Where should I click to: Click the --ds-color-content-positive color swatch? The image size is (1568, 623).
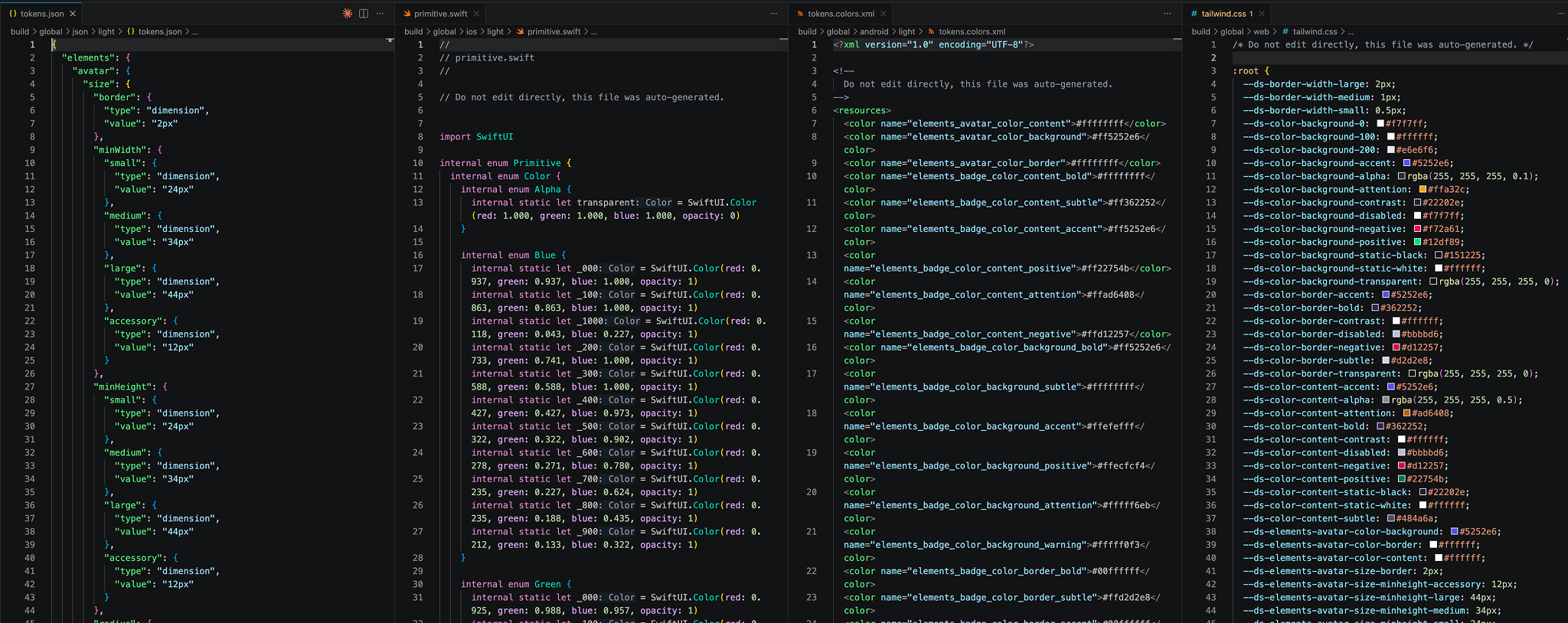point(1402,479)
